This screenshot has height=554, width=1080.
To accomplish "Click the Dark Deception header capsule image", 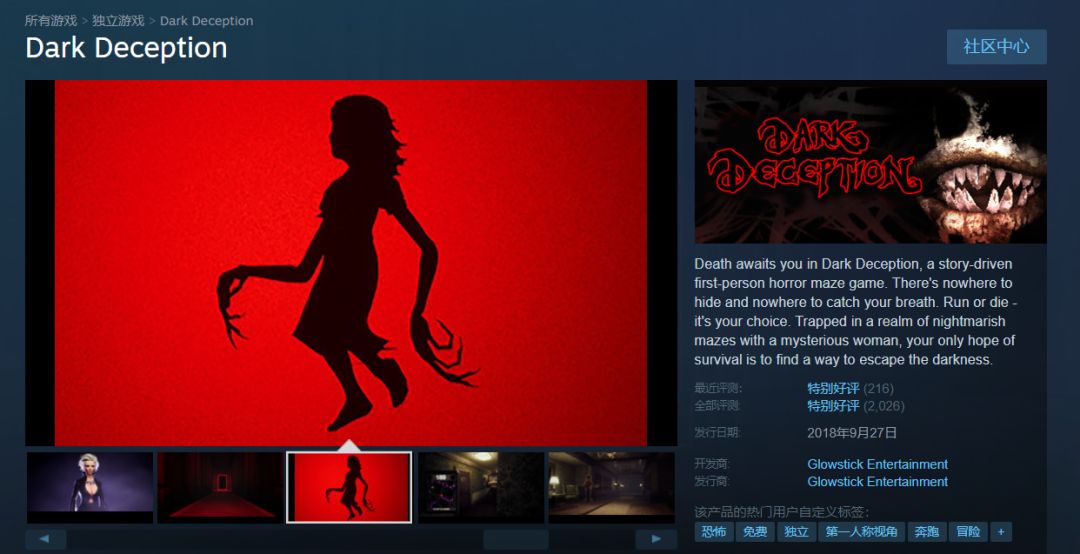I will click(x=871, y=162).
